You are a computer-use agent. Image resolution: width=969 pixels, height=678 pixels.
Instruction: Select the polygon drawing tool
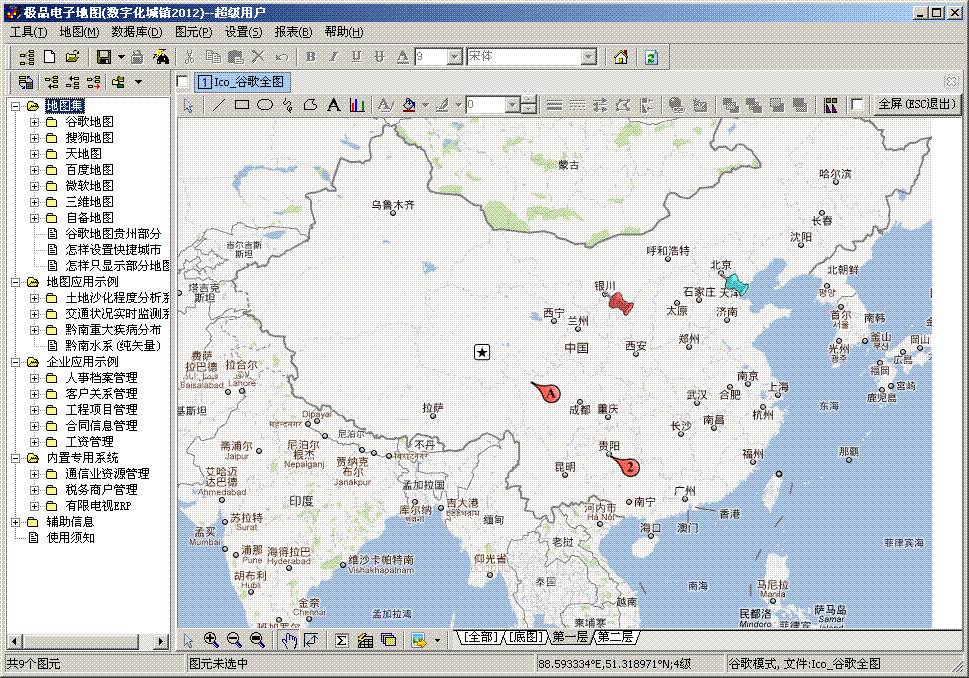[x=310, y=105]
